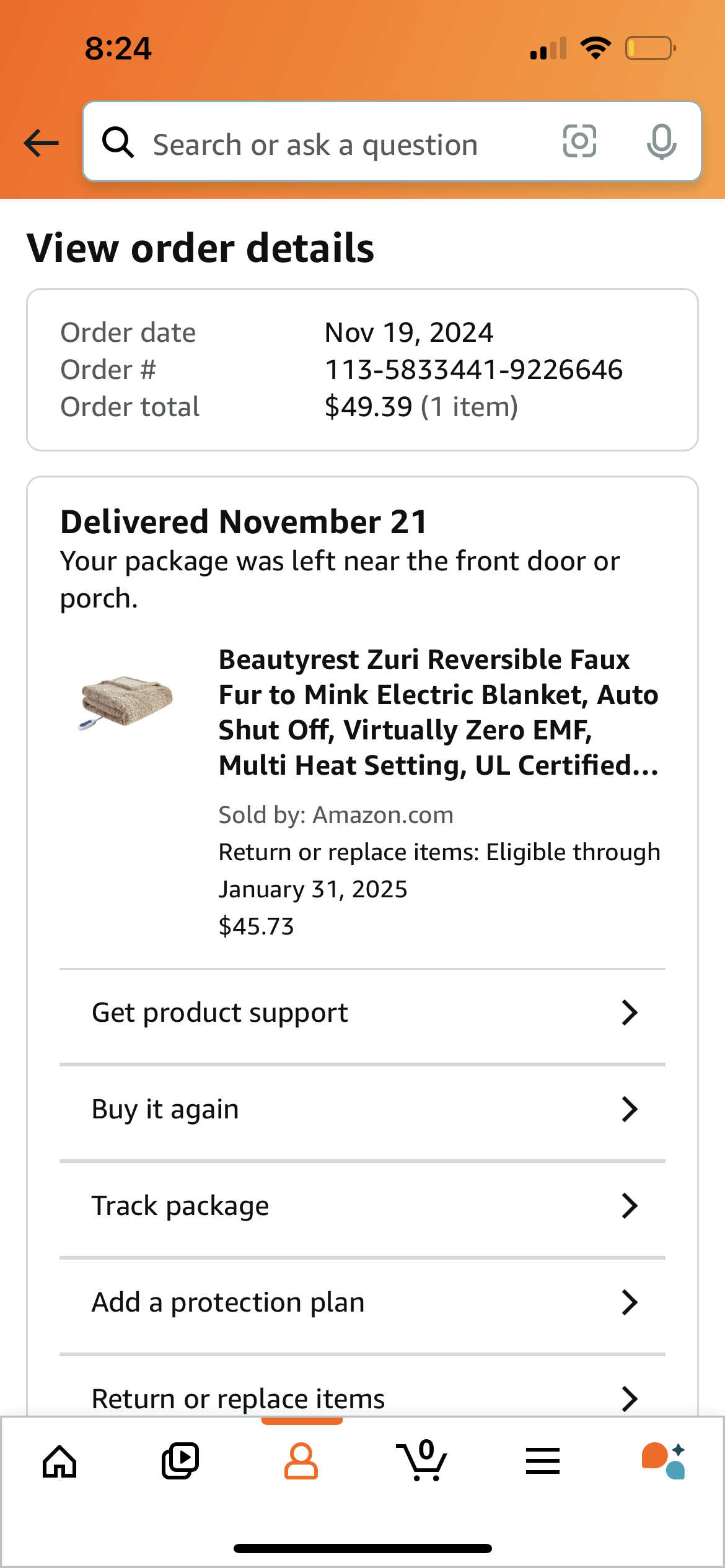Open camera lens search icon

579,141
